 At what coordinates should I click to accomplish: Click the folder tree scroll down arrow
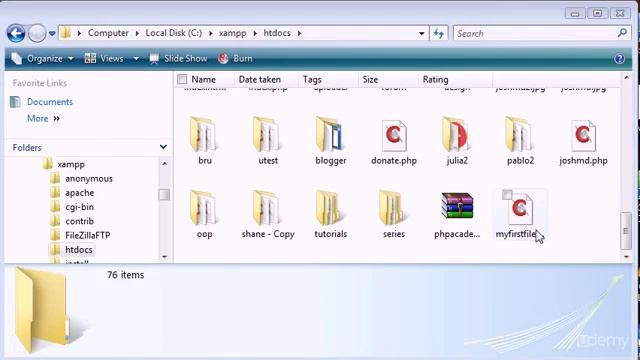coord(164,257)
